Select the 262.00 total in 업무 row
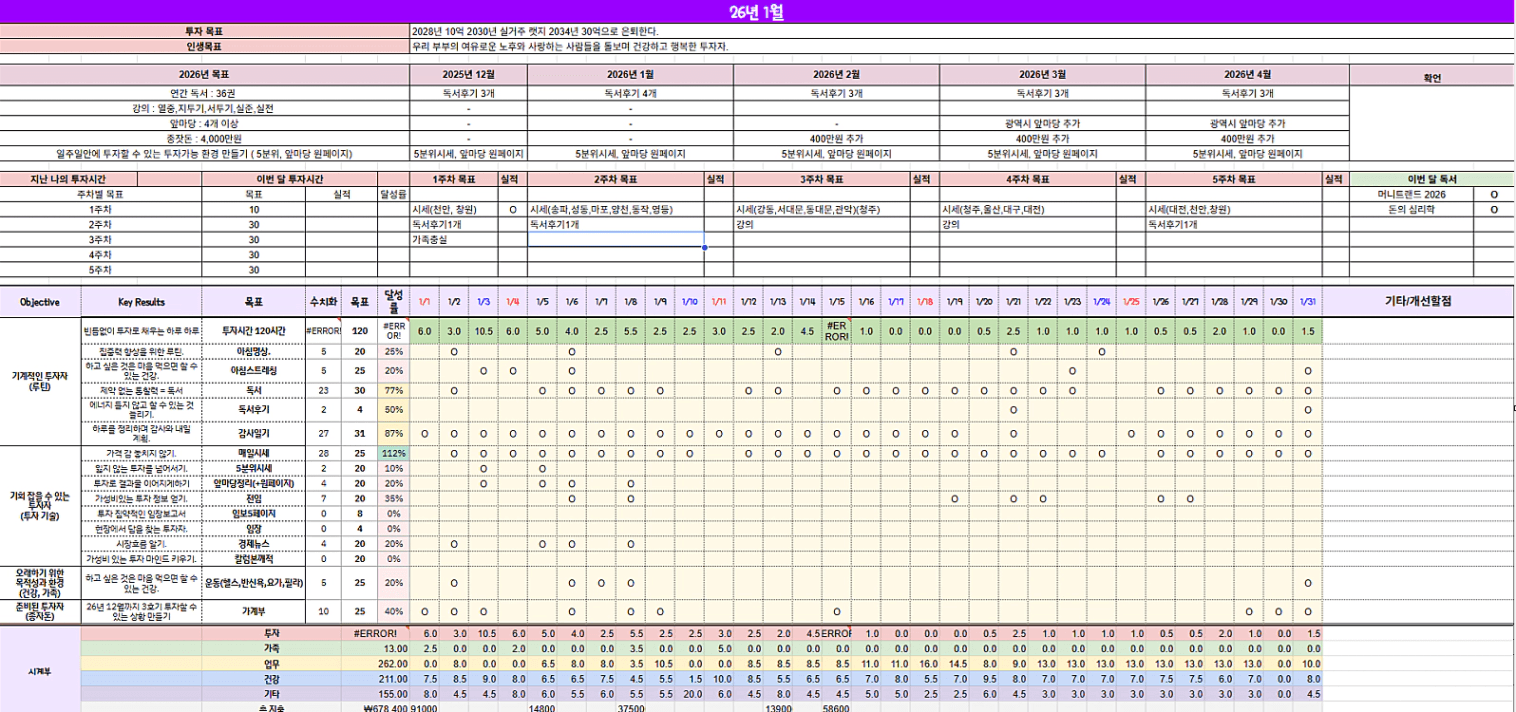This screenshot has height=712, width=1516. 379,663
